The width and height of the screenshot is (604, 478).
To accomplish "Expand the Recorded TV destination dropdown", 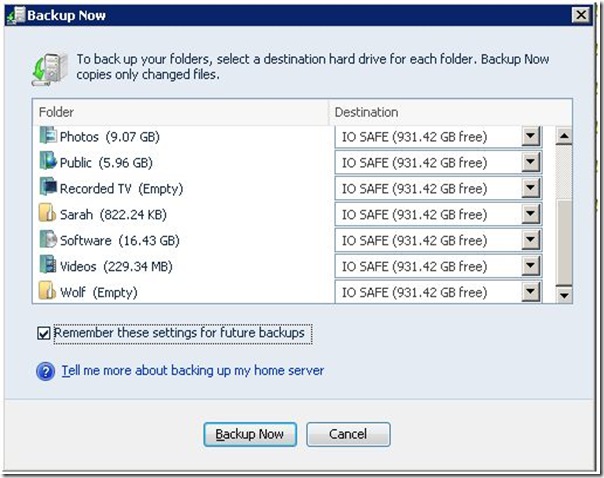I will tap(531, 188).
